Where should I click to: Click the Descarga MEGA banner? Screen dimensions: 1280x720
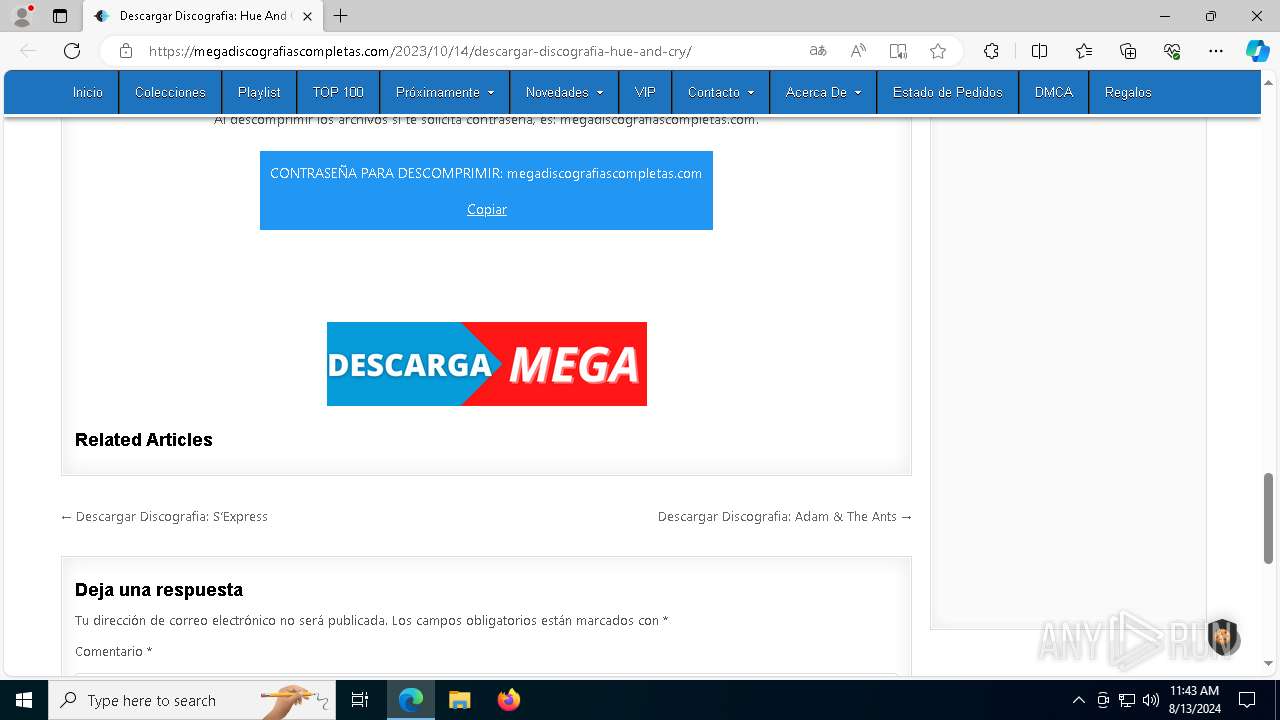point(487,364)
